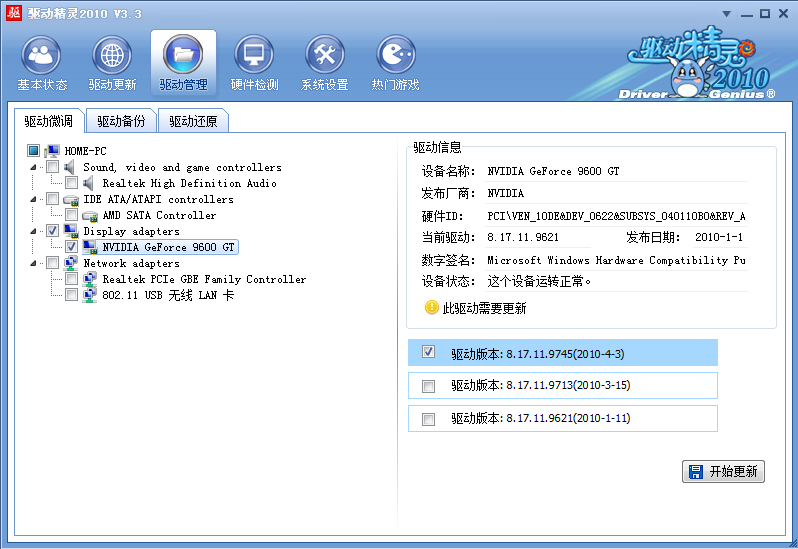This screenshot has height=549, width=798.
Task: Click the Network adapters icon
Action: coord(71,263)
